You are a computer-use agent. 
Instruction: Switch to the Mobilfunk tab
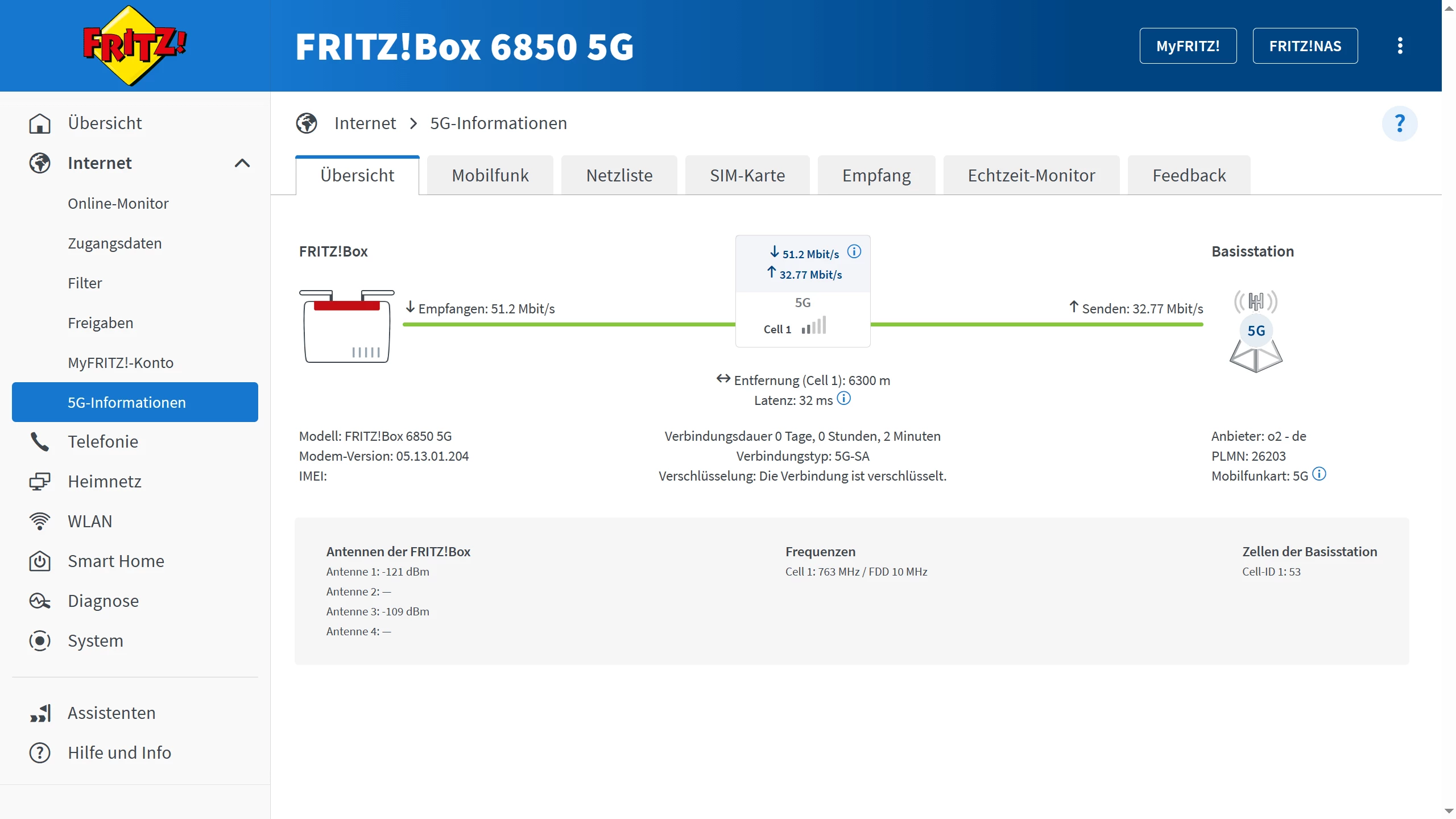pos(490,176)
